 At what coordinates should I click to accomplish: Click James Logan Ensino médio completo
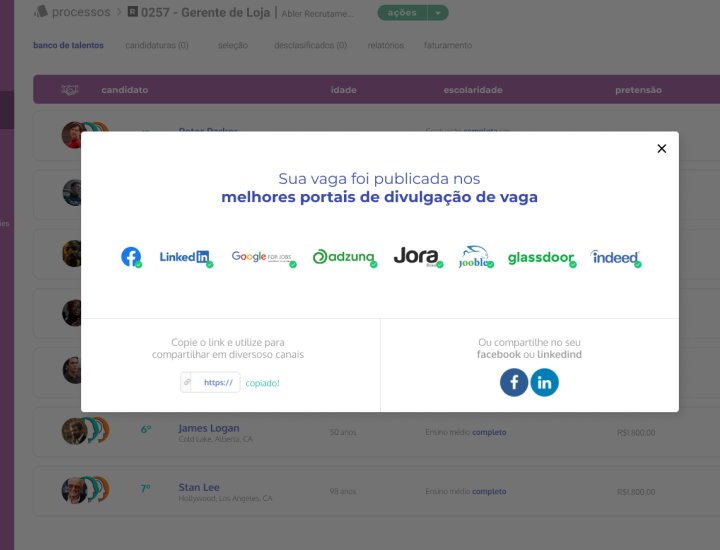466,432
